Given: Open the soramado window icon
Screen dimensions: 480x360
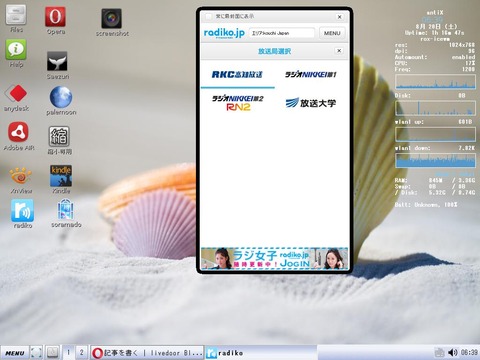Looking at the screenshot, I should pyautogui.click(x=65, y=210).
